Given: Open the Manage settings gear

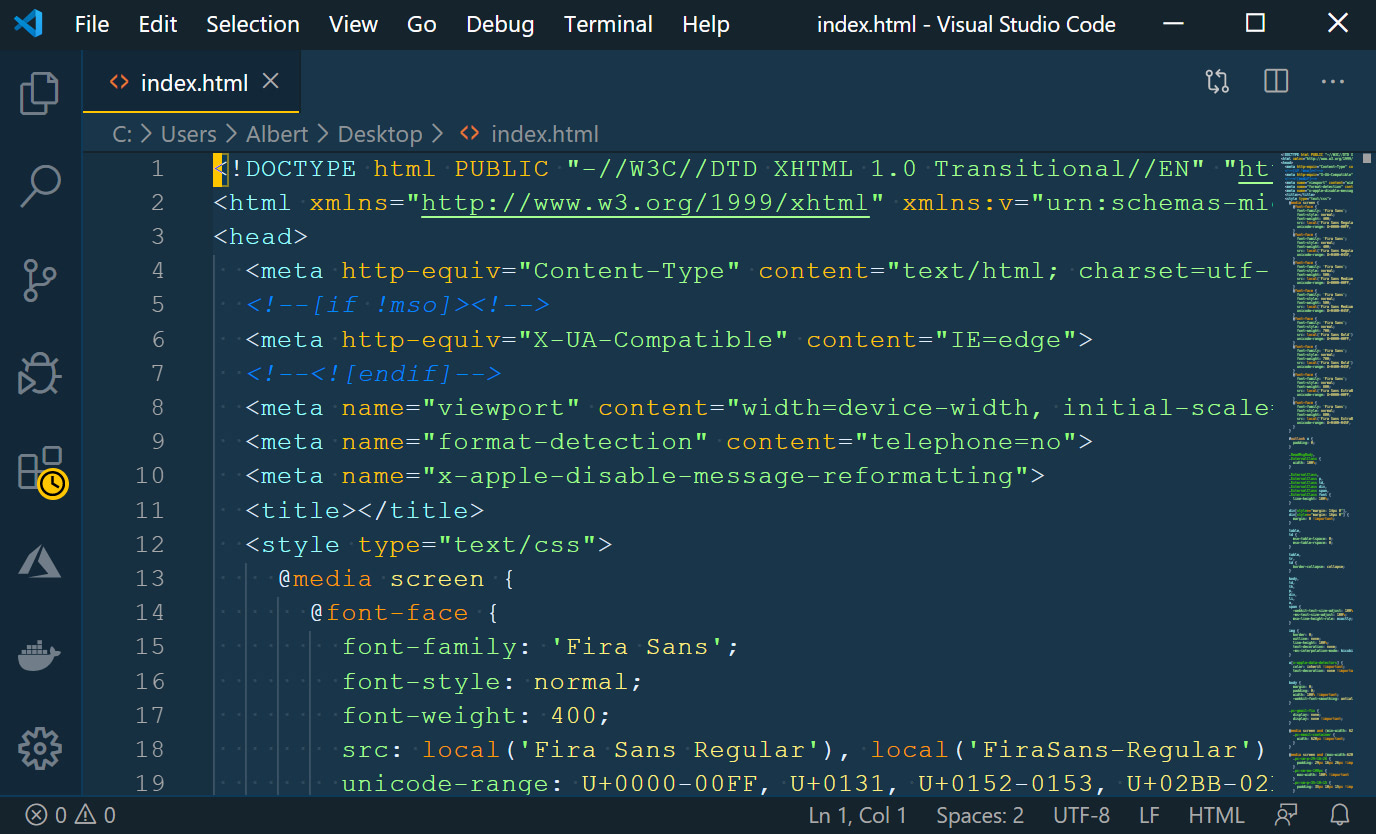Looking at the screenshot, I should [x=40, y=748].
